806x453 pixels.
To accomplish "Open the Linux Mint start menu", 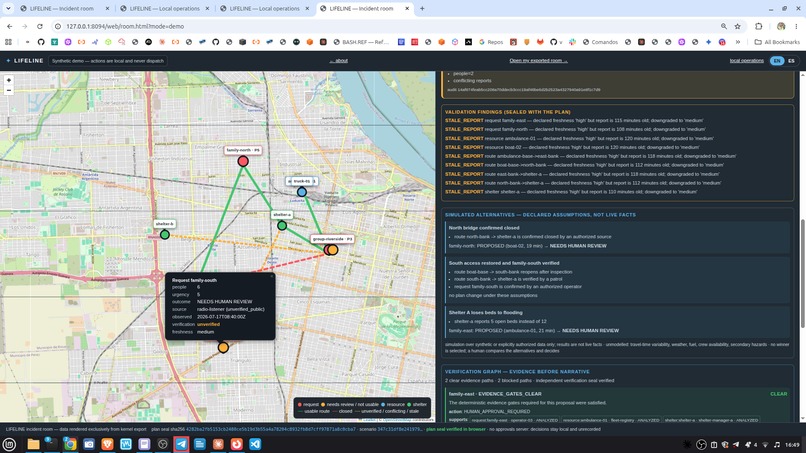I will tap(9, 444).
